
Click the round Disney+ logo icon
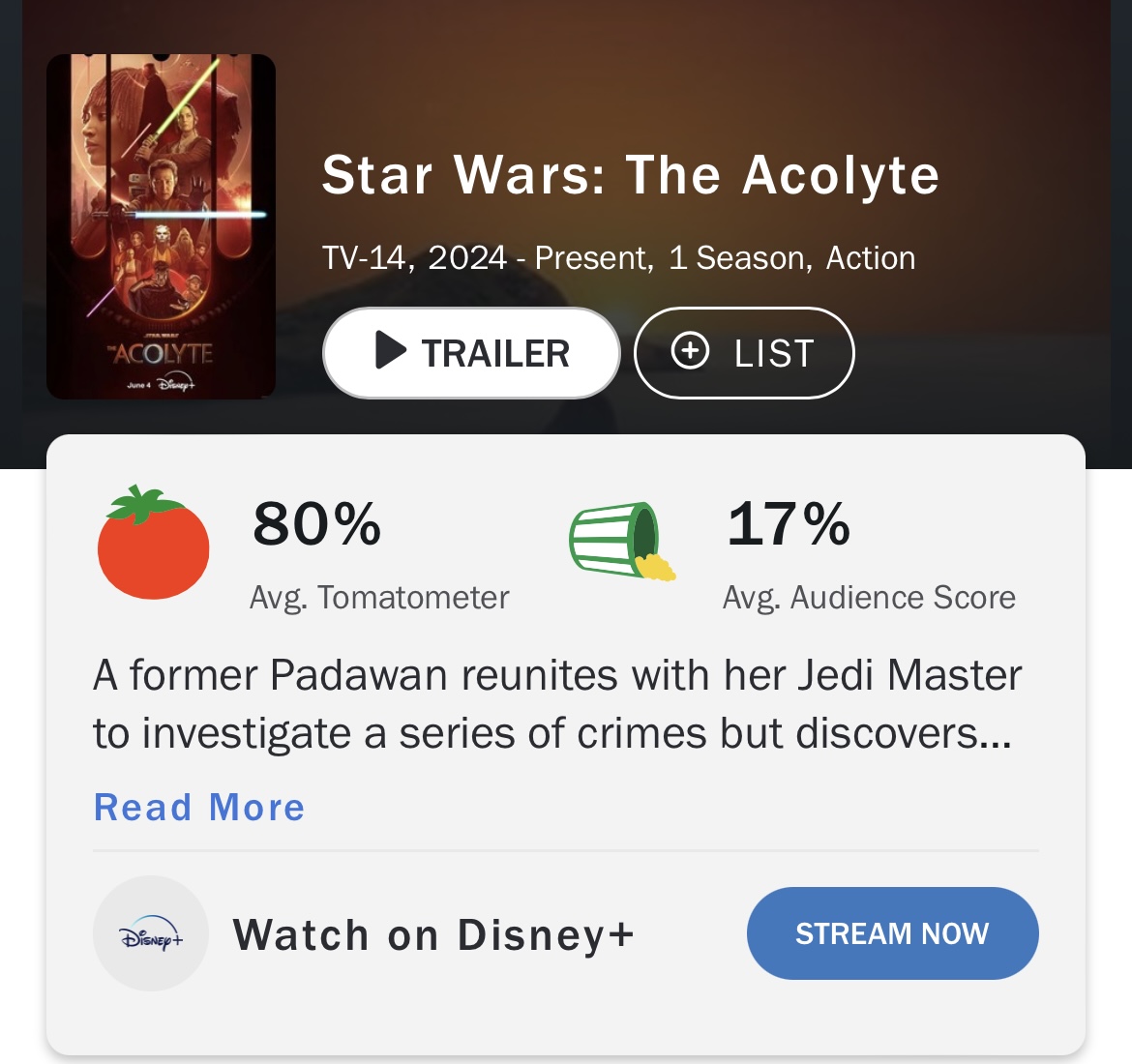[151, 934]
